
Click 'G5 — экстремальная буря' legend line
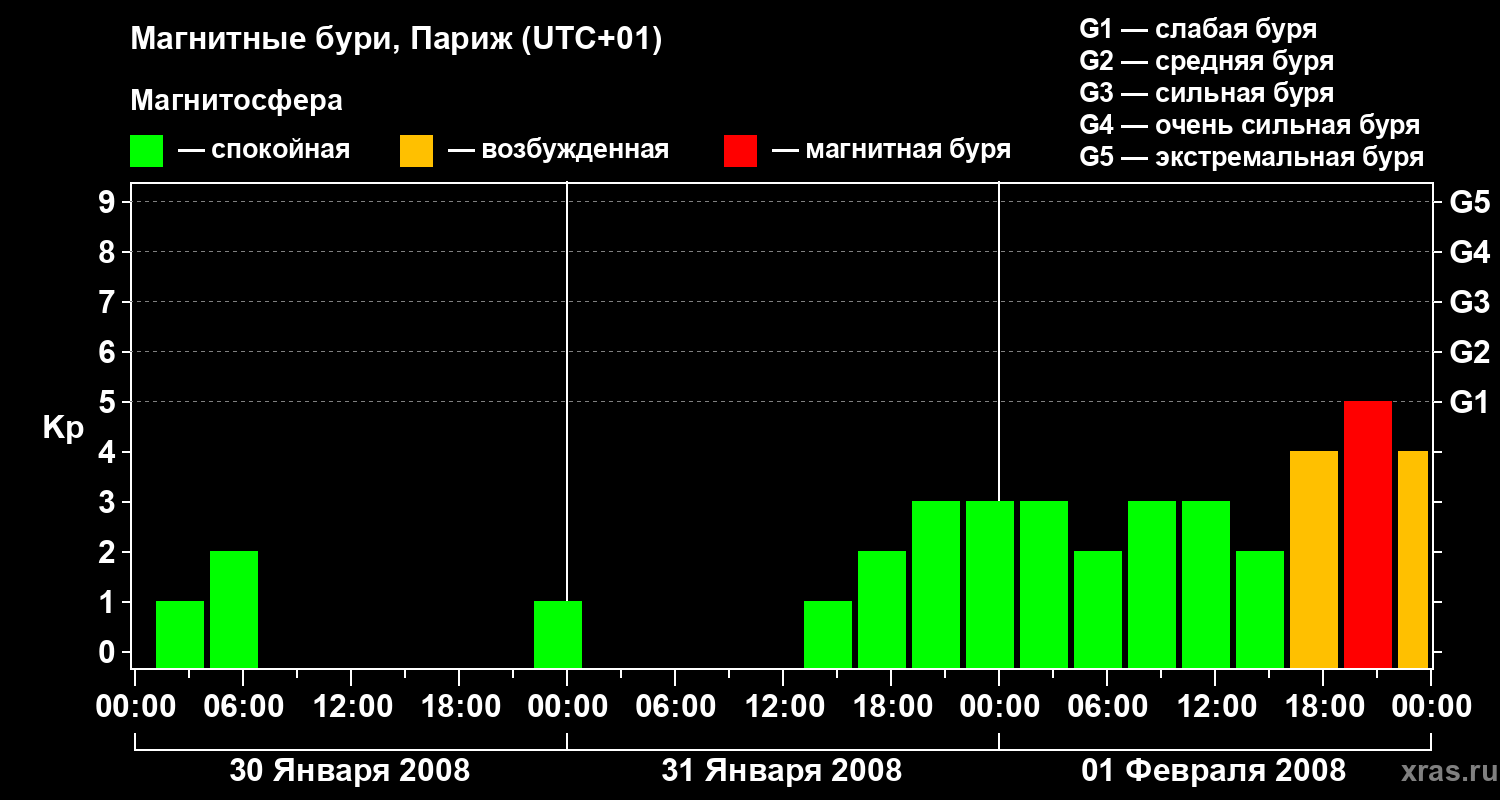[1251, 158]
